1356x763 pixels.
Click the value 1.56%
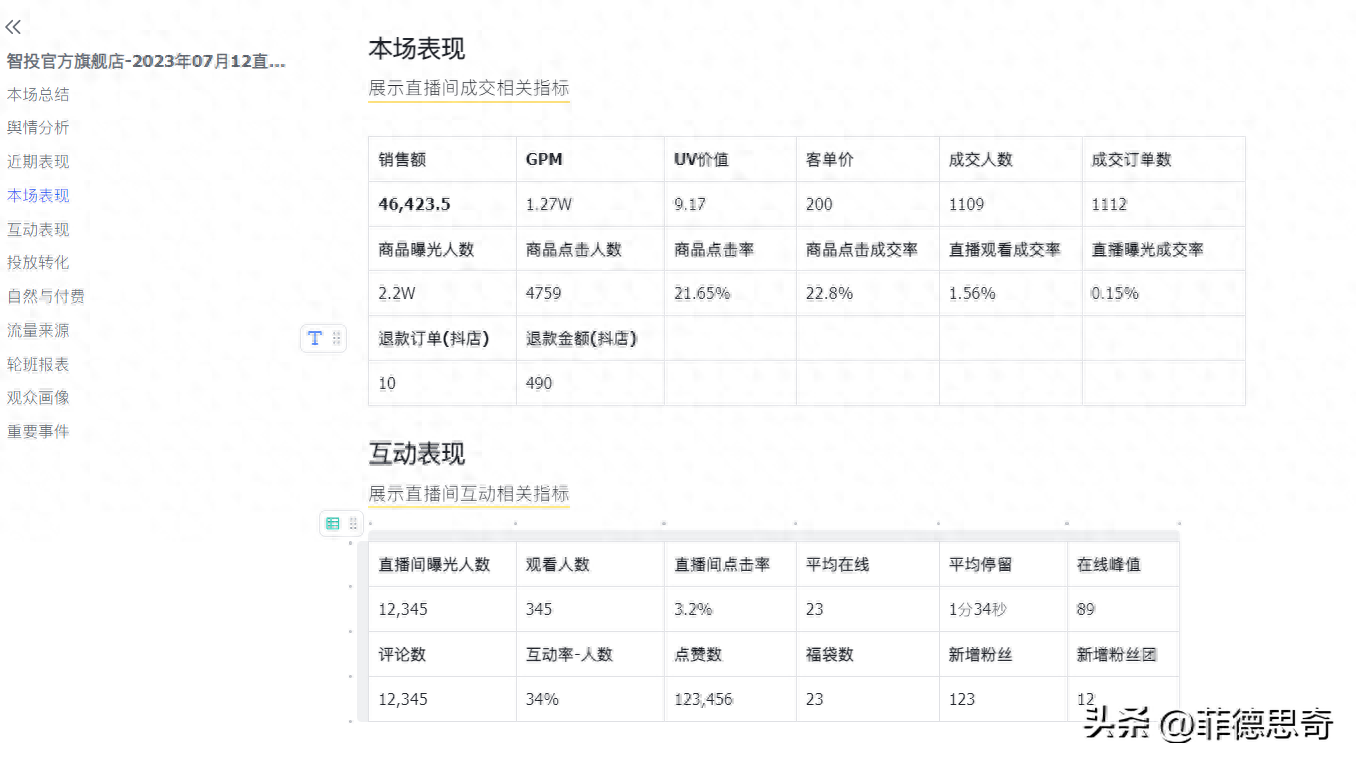pos(972,293)
